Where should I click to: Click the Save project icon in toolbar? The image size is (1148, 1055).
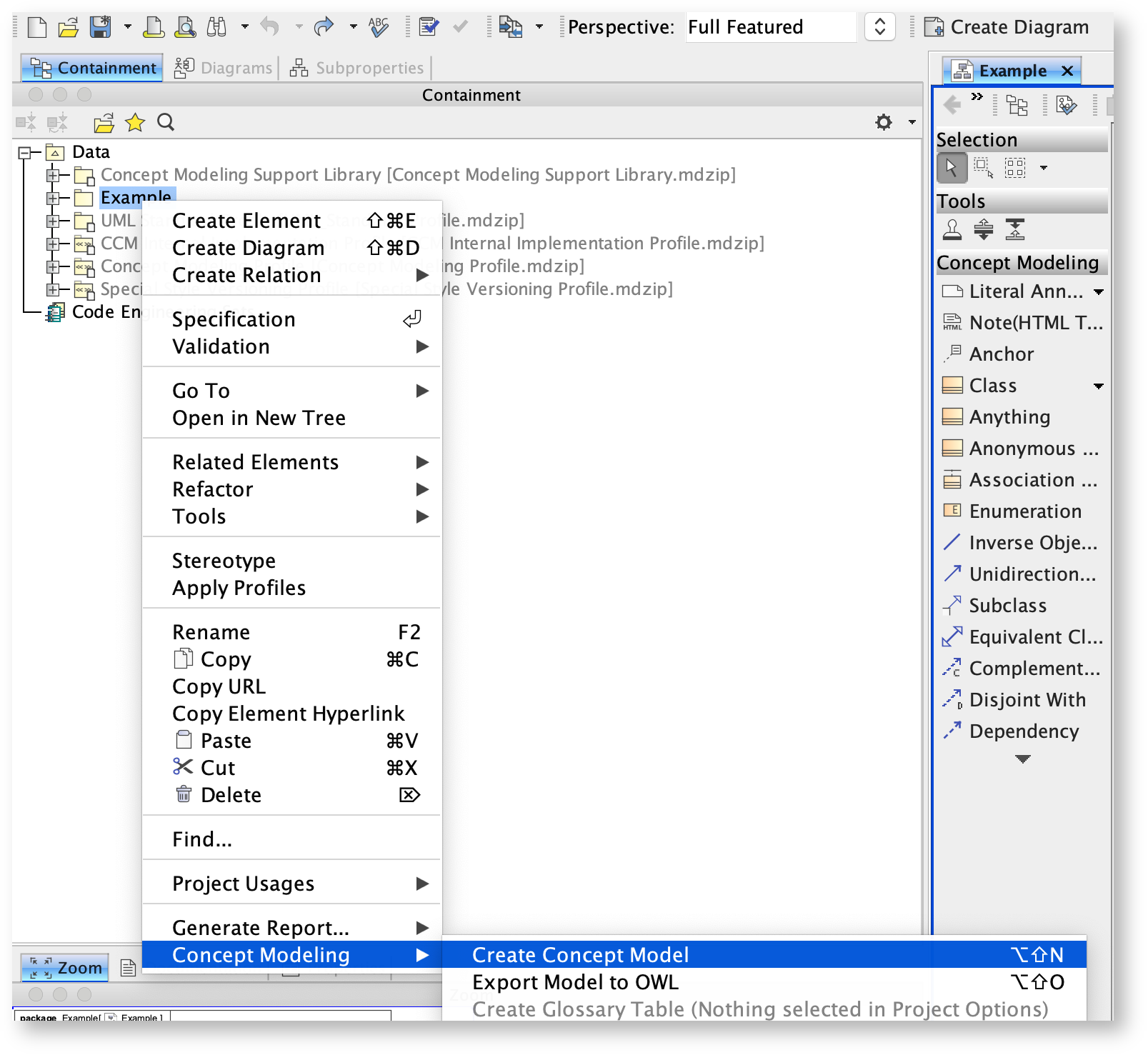(x=100, y=28)
